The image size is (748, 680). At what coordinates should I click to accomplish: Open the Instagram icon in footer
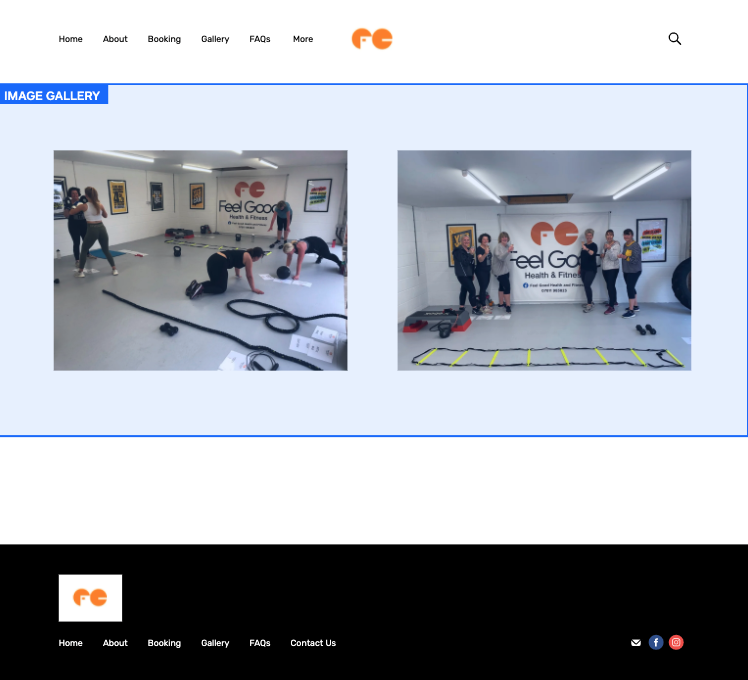[x=676, y=643]
